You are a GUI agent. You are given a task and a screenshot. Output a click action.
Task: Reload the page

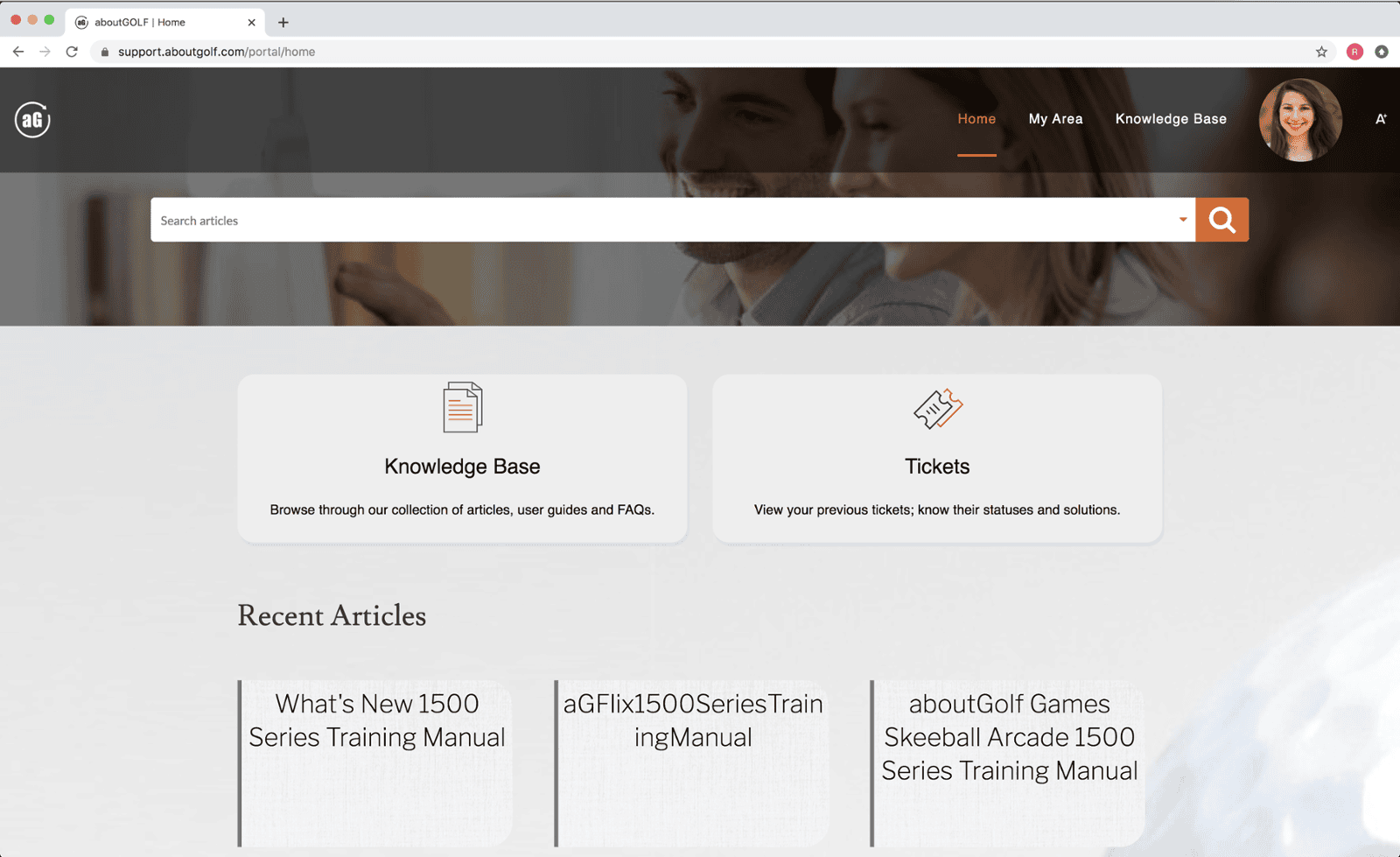pyautogui.click(x=72, y=52)
